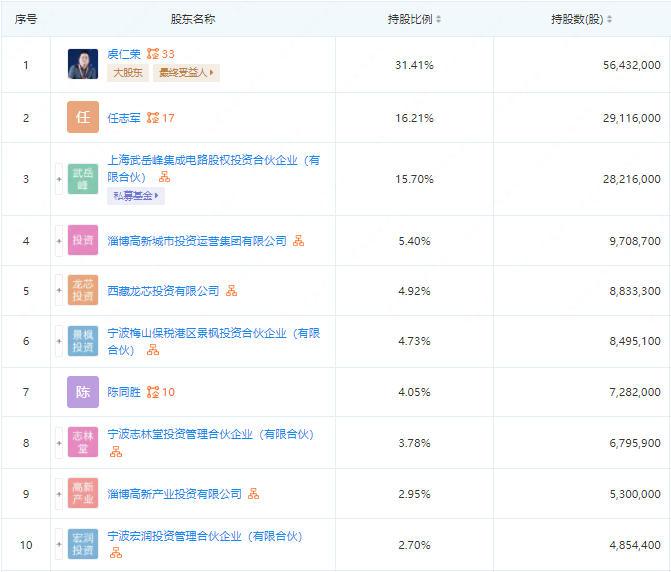
Task: Open shareholder 陈同胜 link
Action: pos(124,392)
